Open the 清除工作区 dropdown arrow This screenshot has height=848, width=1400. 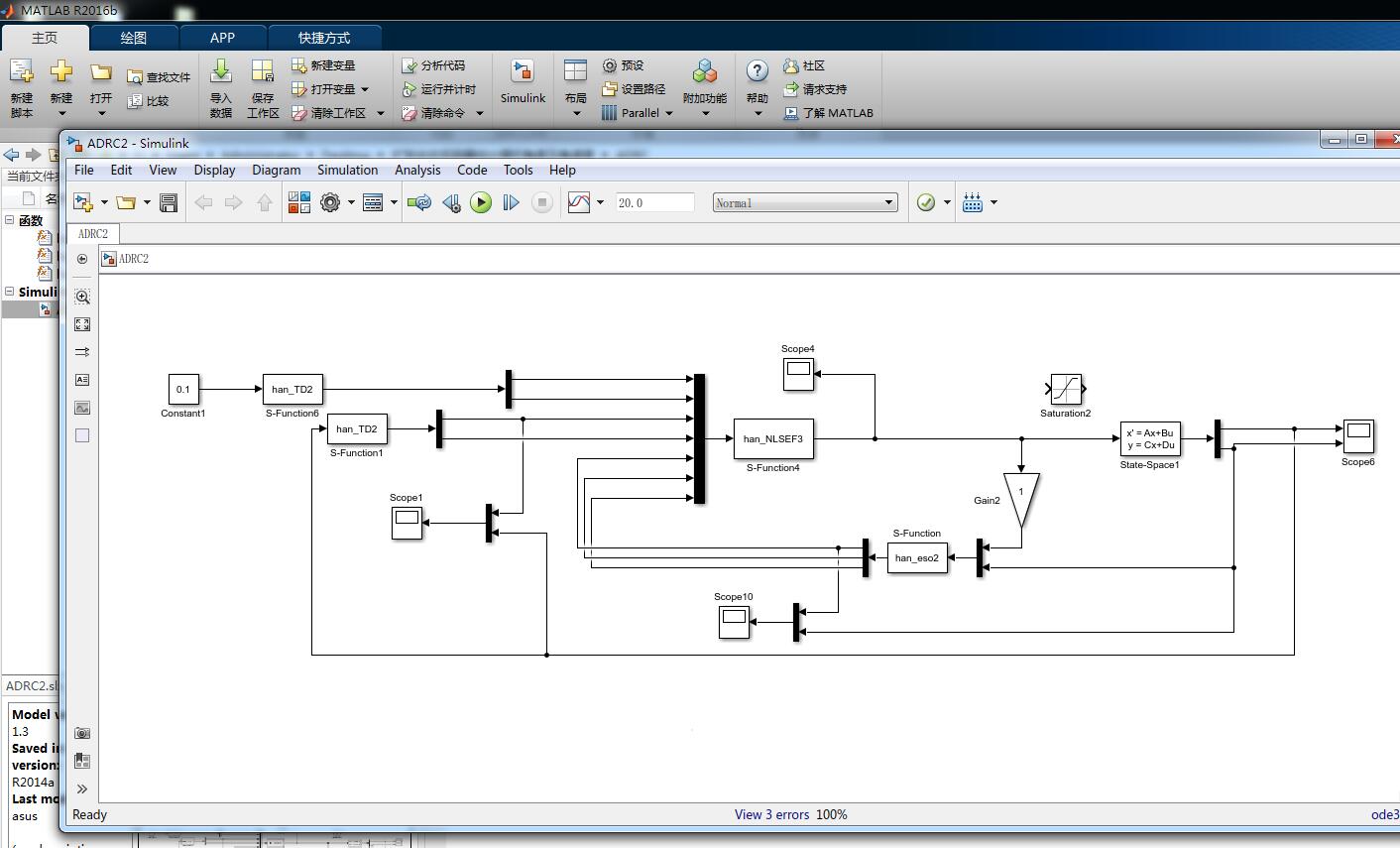coord(380,113)
